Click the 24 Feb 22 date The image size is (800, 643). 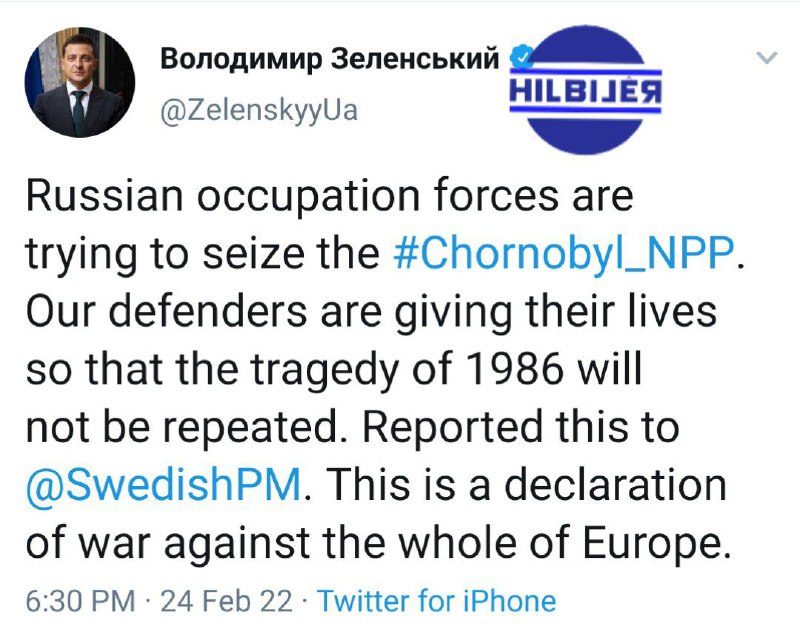tap(227, 601)
